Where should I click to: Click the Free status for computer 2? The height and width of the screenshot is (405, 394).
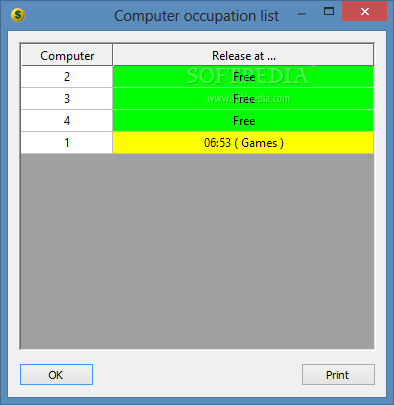[x=243, y=77]
